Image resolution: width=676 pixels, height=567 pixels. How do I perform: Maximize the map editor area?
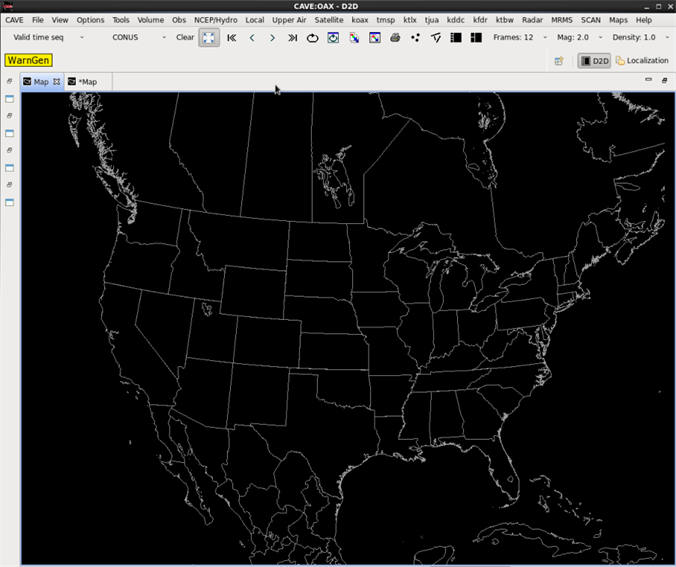click(x=664, y=80)
